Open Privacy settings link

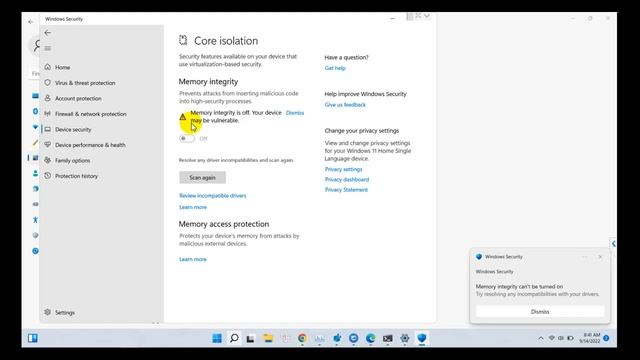click(x=343, y=169)
